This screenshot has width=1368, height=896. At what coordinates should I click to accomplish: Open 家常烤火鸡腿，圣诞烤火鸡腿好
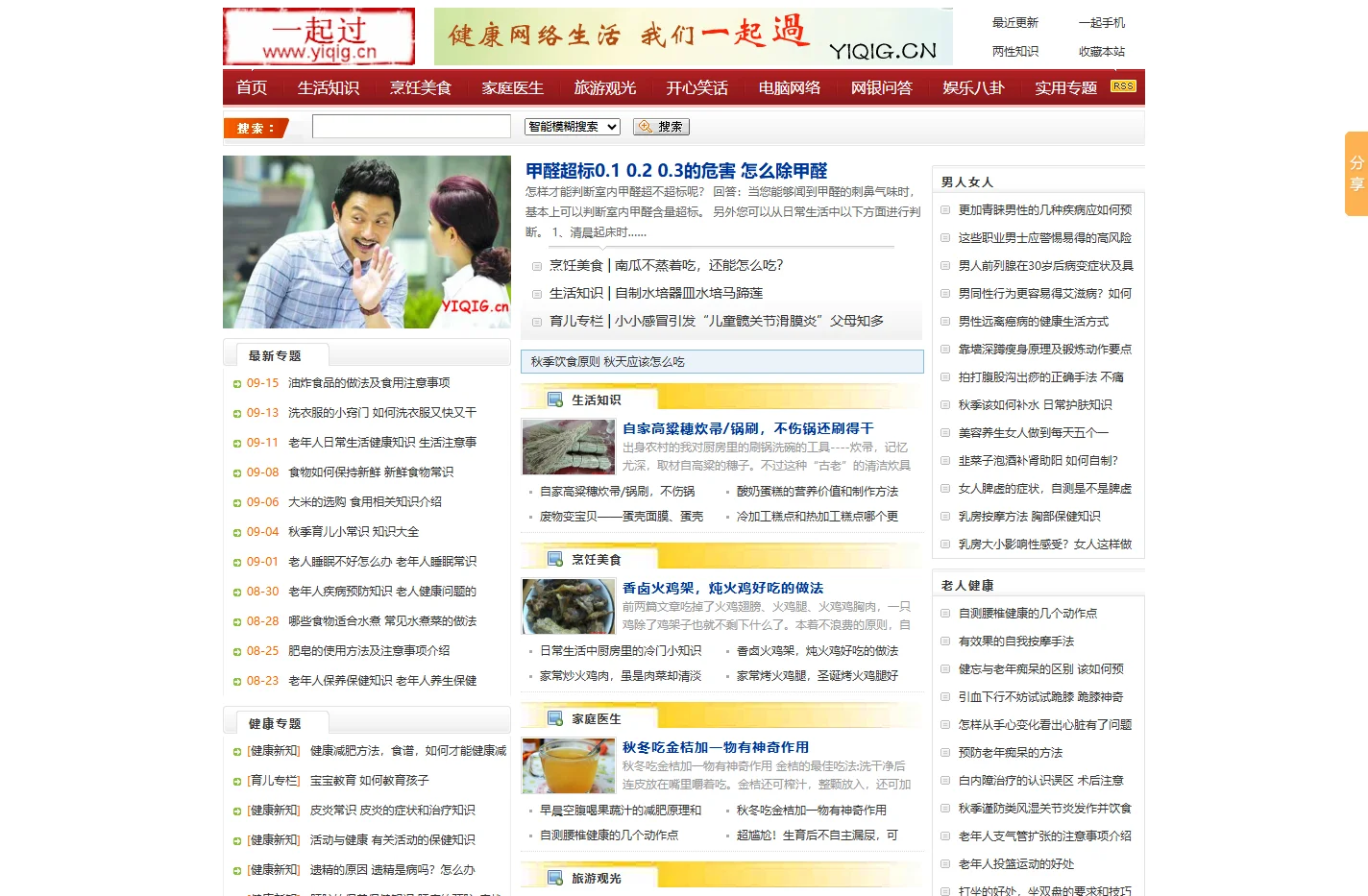pos(818,675)
